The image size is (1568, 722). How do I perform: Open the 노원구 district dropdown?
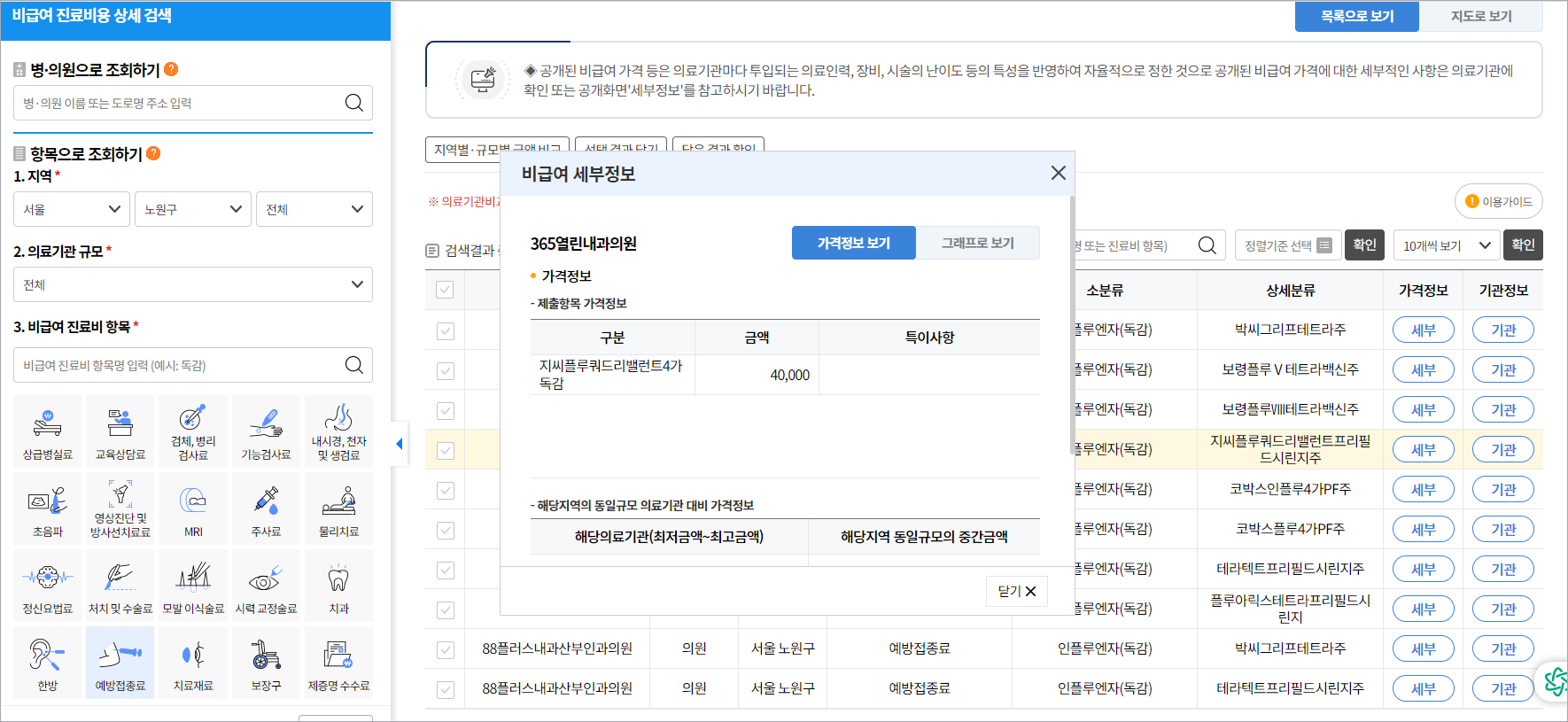pyautogui.click(x=193, y=209)
